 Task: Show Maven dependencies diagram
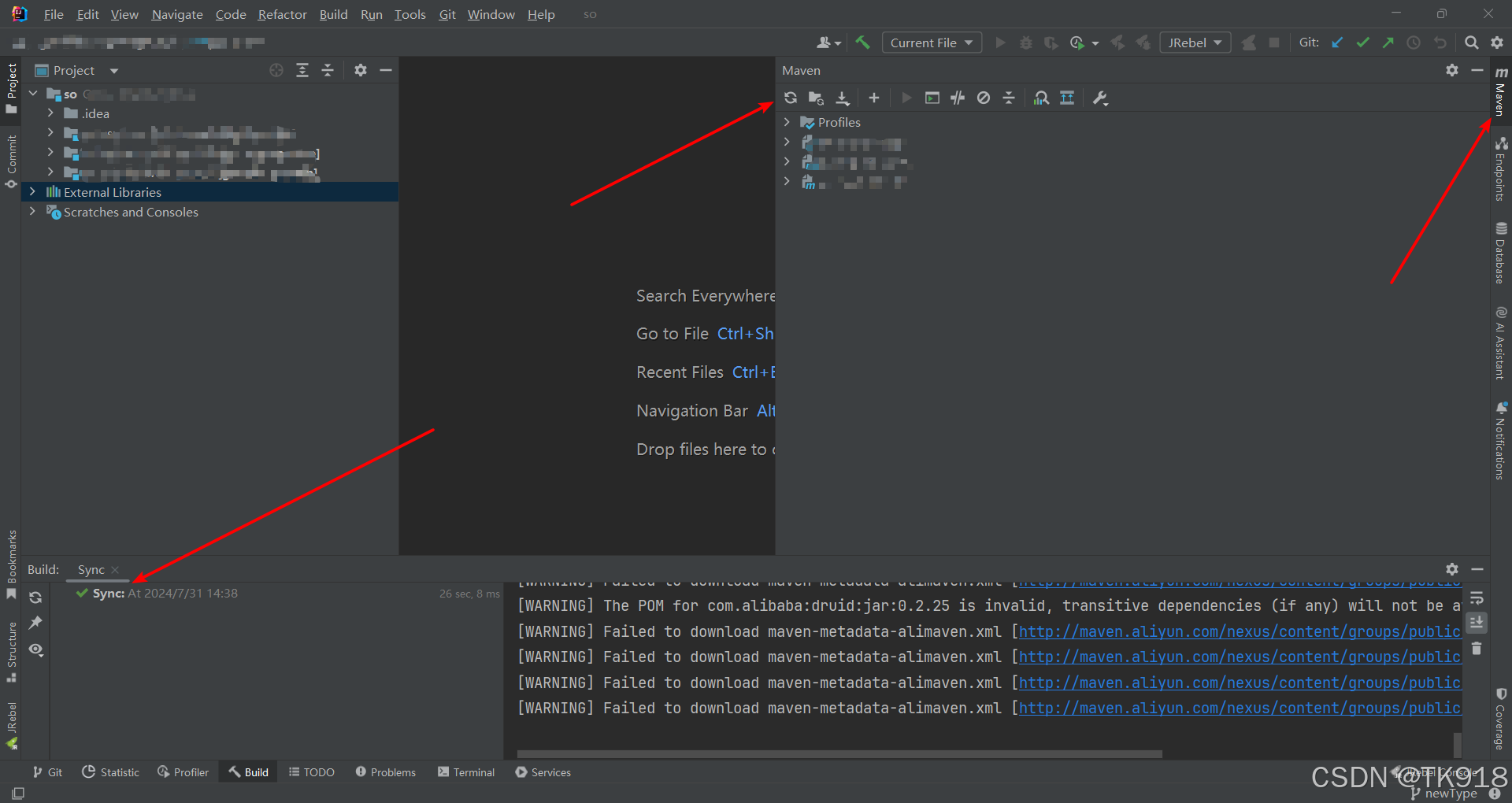tap(1067, 98)
